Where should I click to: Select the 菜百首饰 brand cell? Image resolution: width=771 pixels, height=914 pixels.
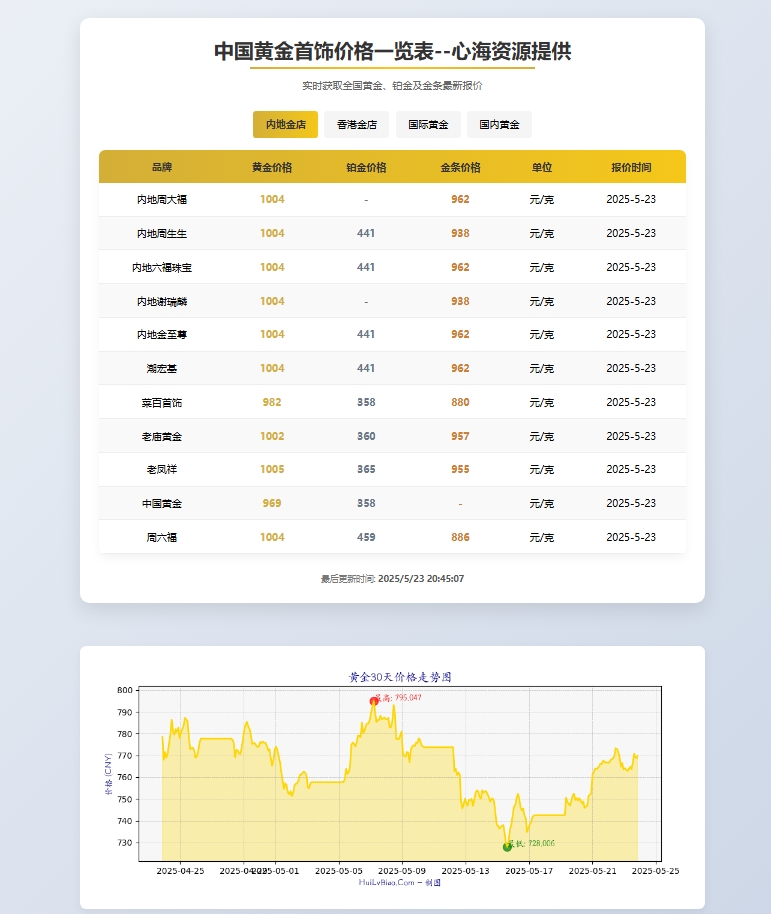(162, 402)
